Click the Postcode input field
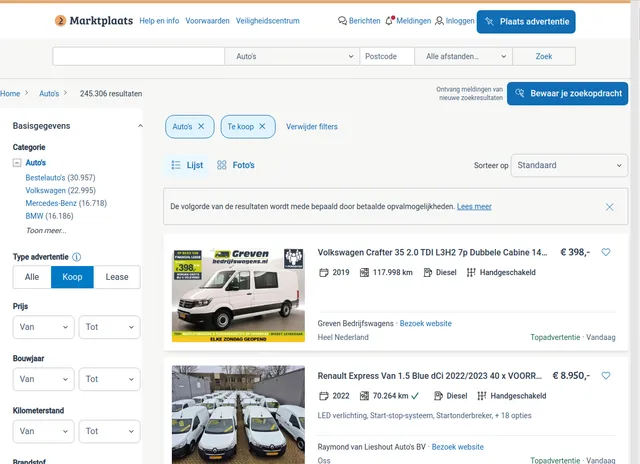Viewport: 640px width, 464px height. click(387, 56)
